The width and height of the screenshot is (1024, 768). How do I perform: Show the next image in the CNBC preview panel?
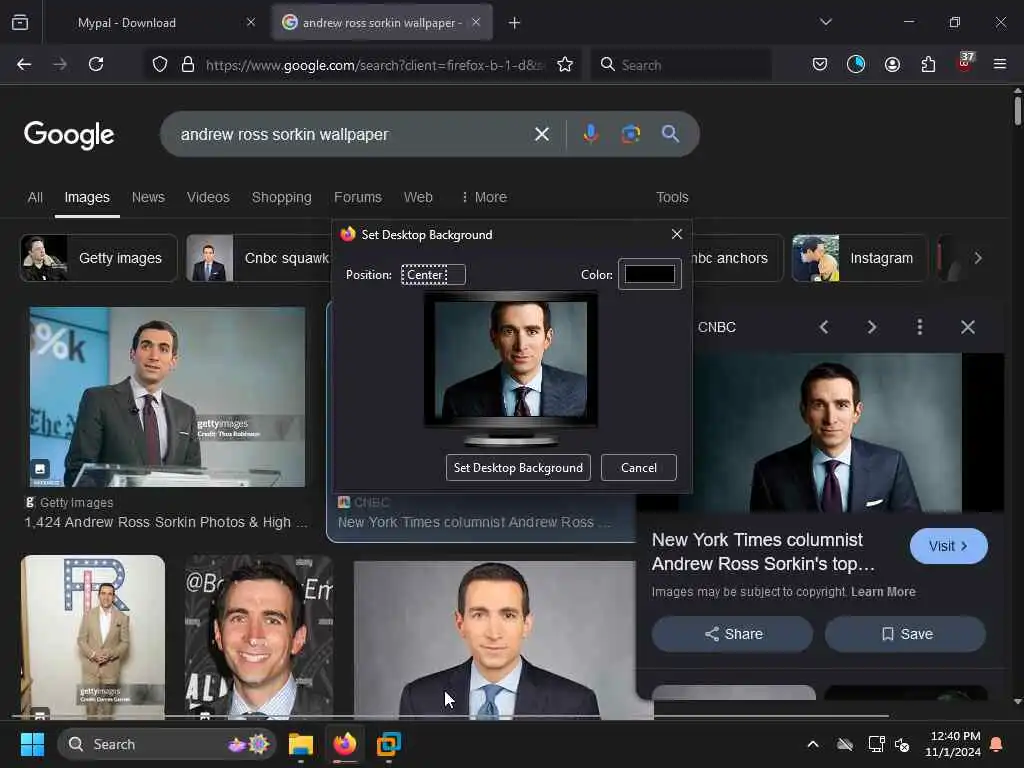click(x=872, y=327)
